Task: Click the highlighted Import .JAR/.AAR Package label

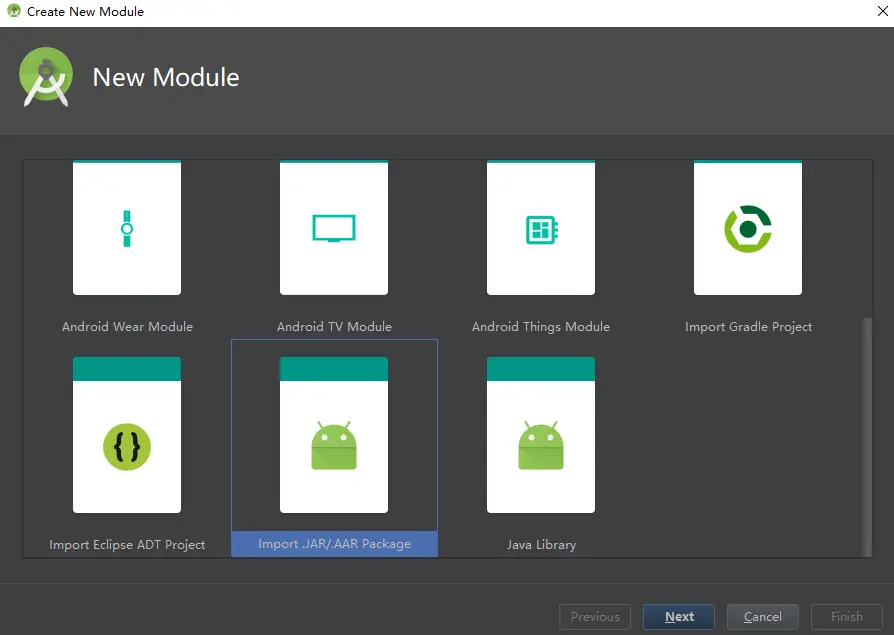Action: coord(334,544)
